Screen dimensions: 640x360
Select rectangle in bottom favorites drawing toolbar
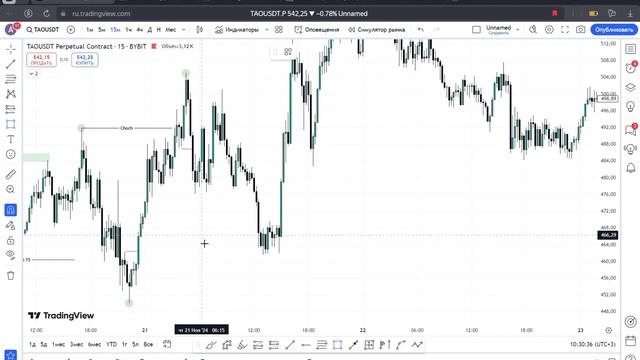point(337,345)
